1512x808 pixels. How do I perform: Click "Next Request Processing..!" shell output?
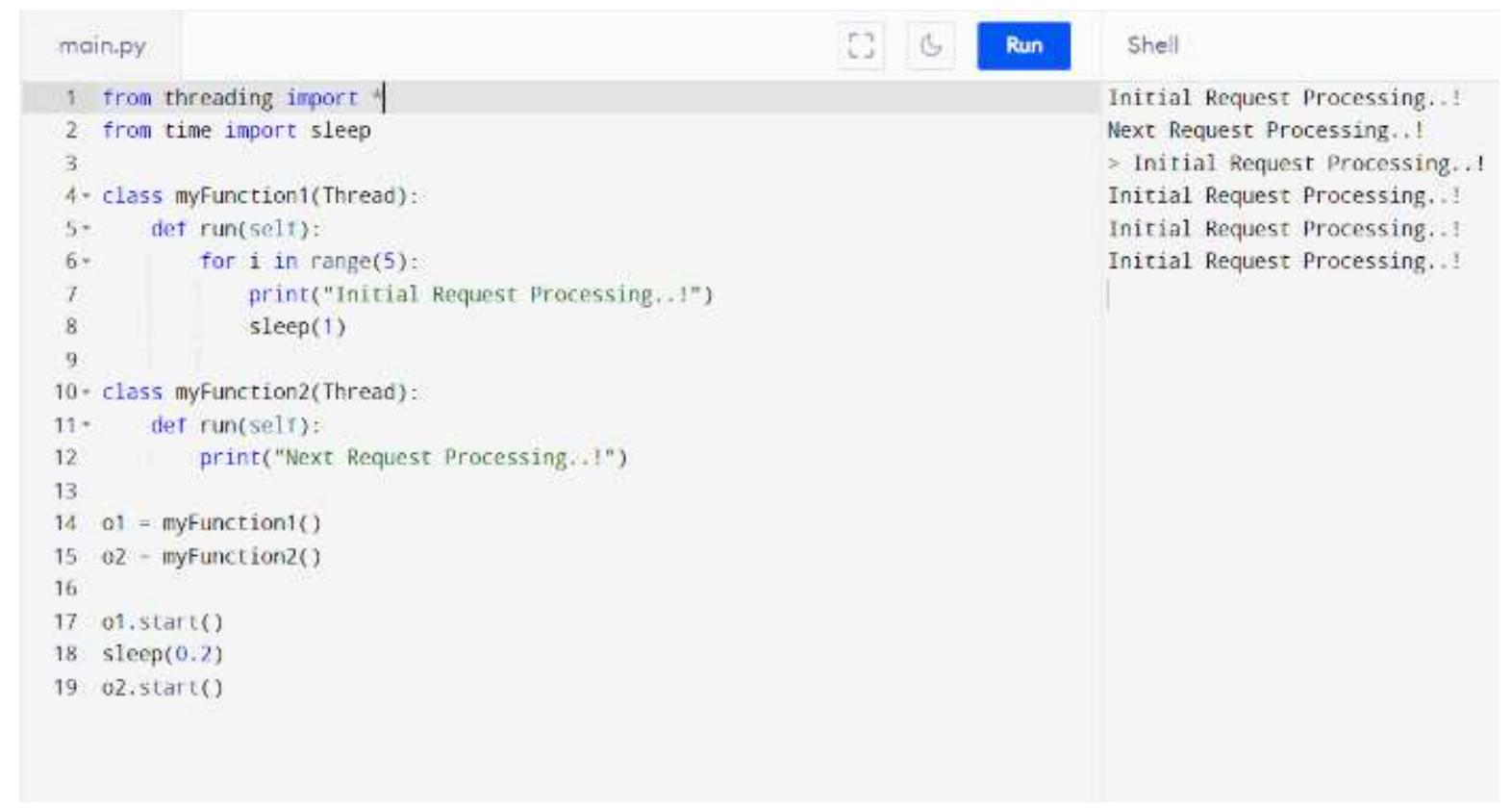pyautogui.click(x=1265, y=131)
